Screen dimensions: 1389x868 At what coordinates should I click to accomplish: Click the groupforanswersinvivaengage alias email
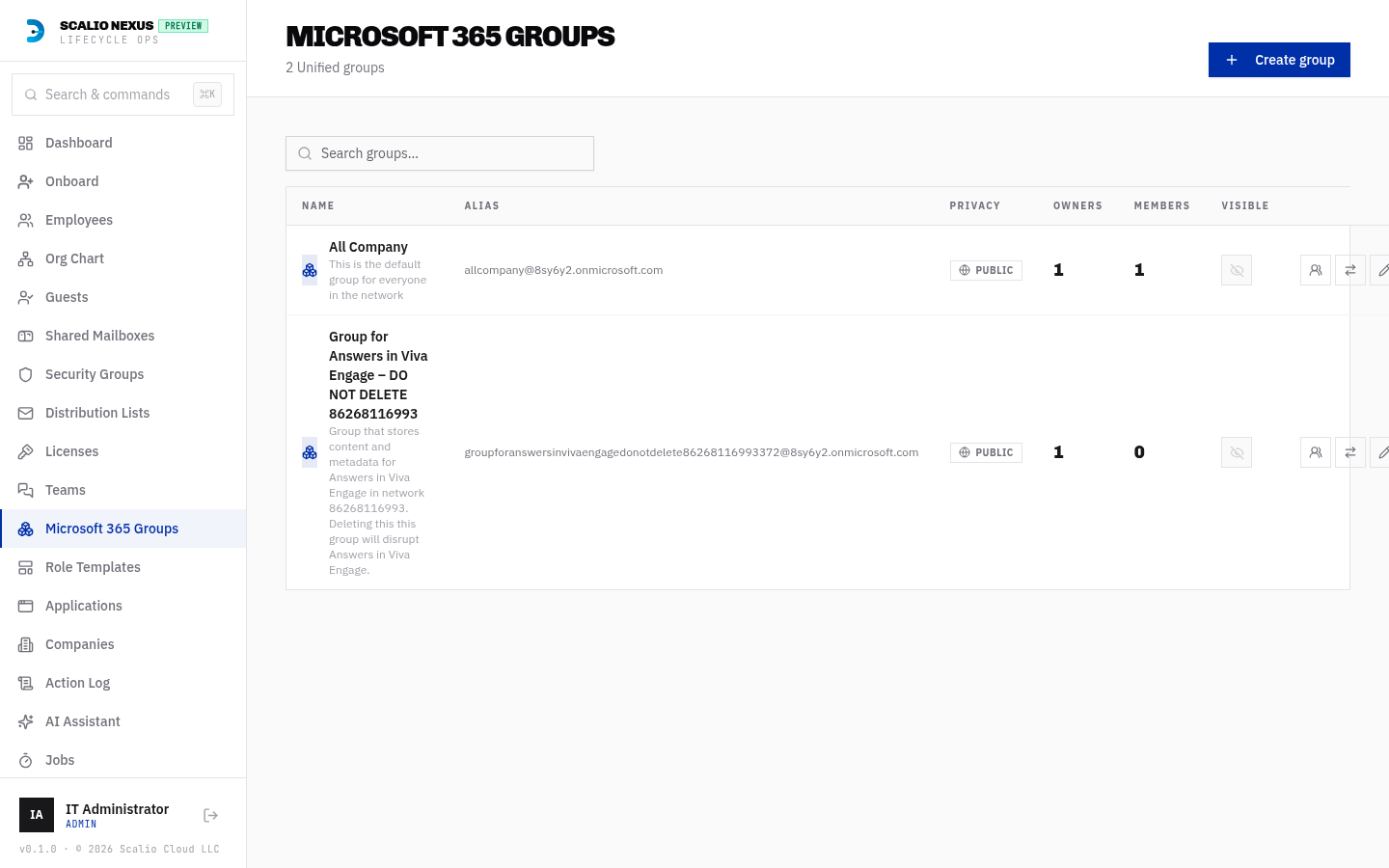692,452
